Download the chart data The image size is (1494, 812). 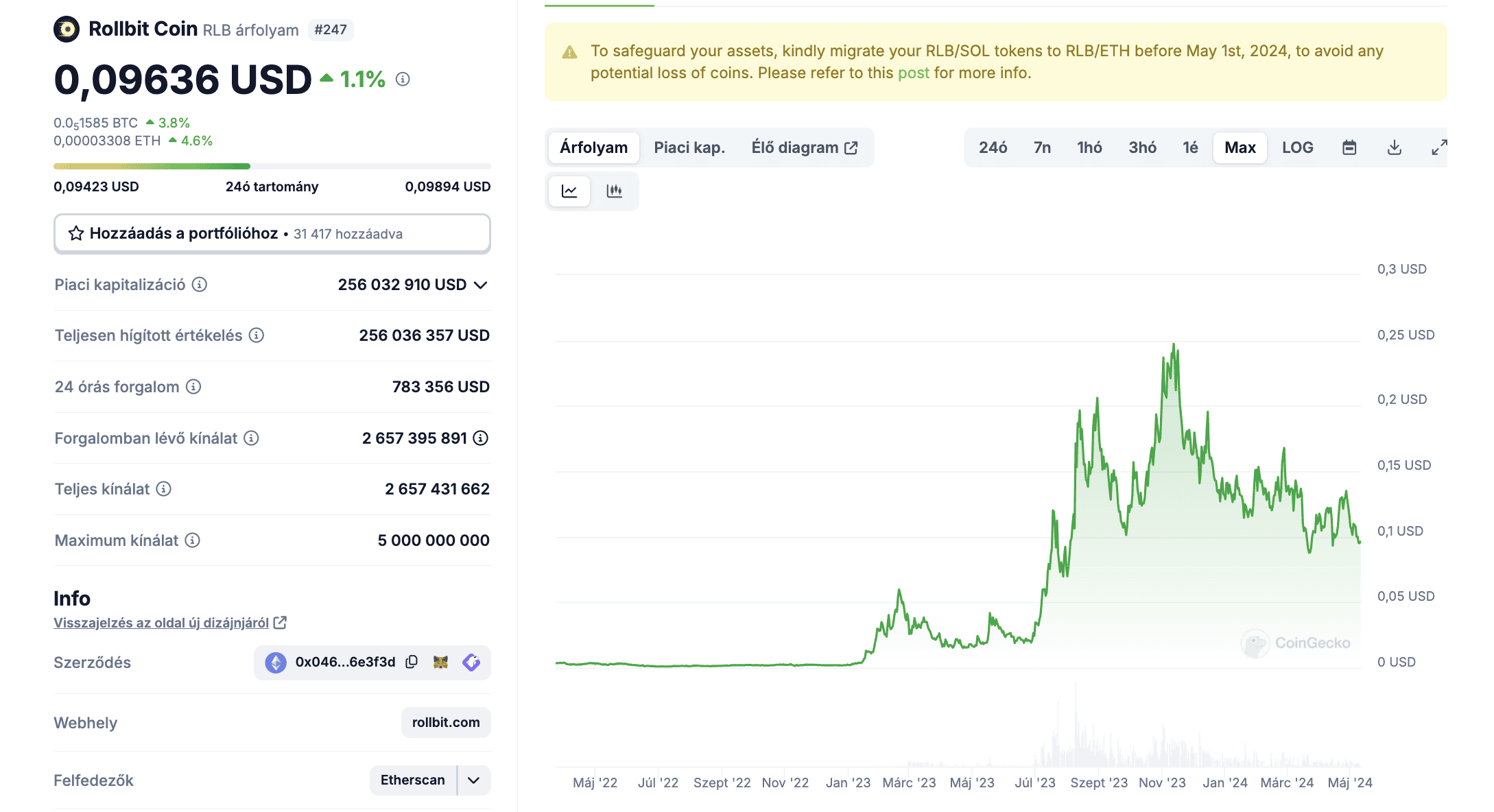click(1395, 147)
